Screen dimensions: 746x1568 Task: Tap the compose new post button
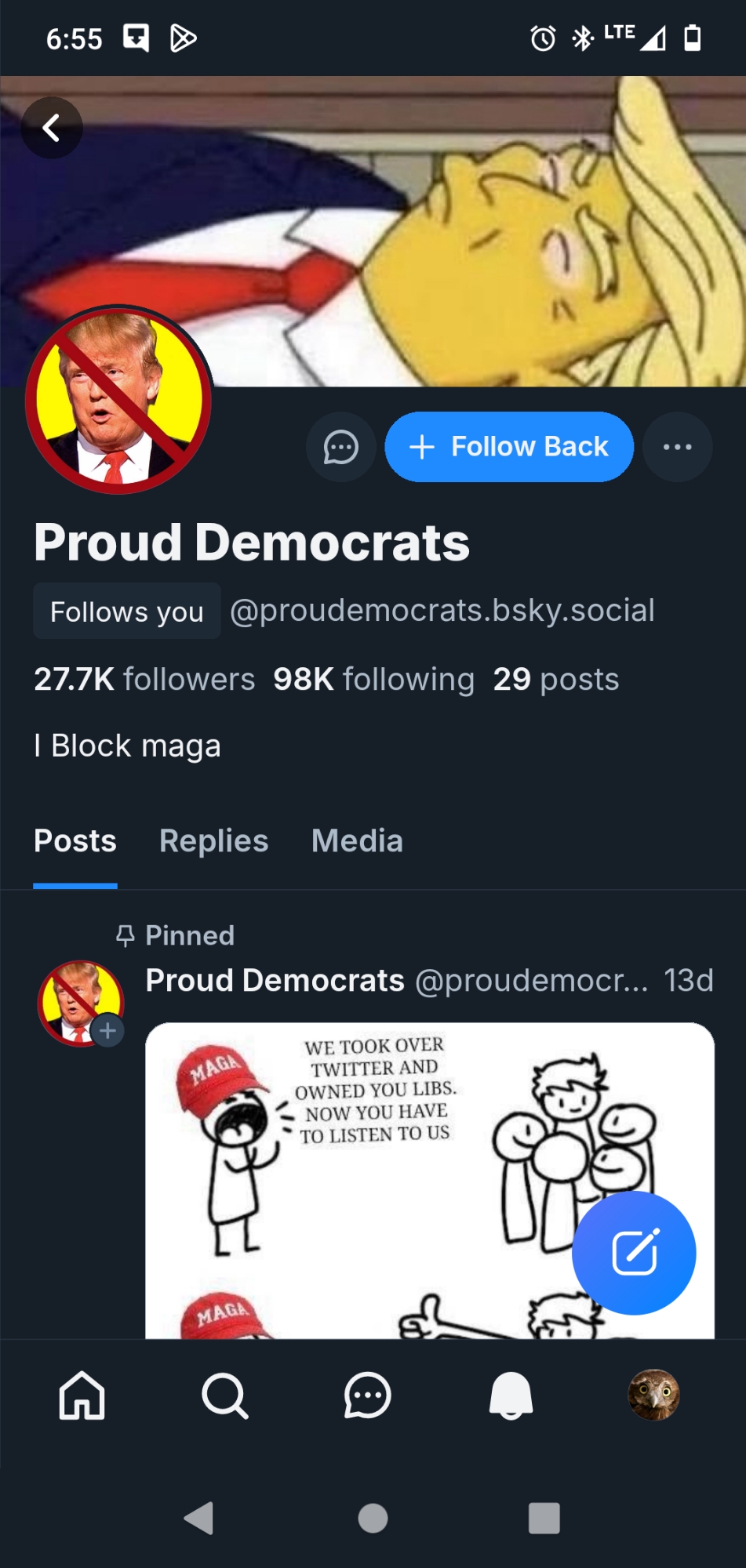634,1252
